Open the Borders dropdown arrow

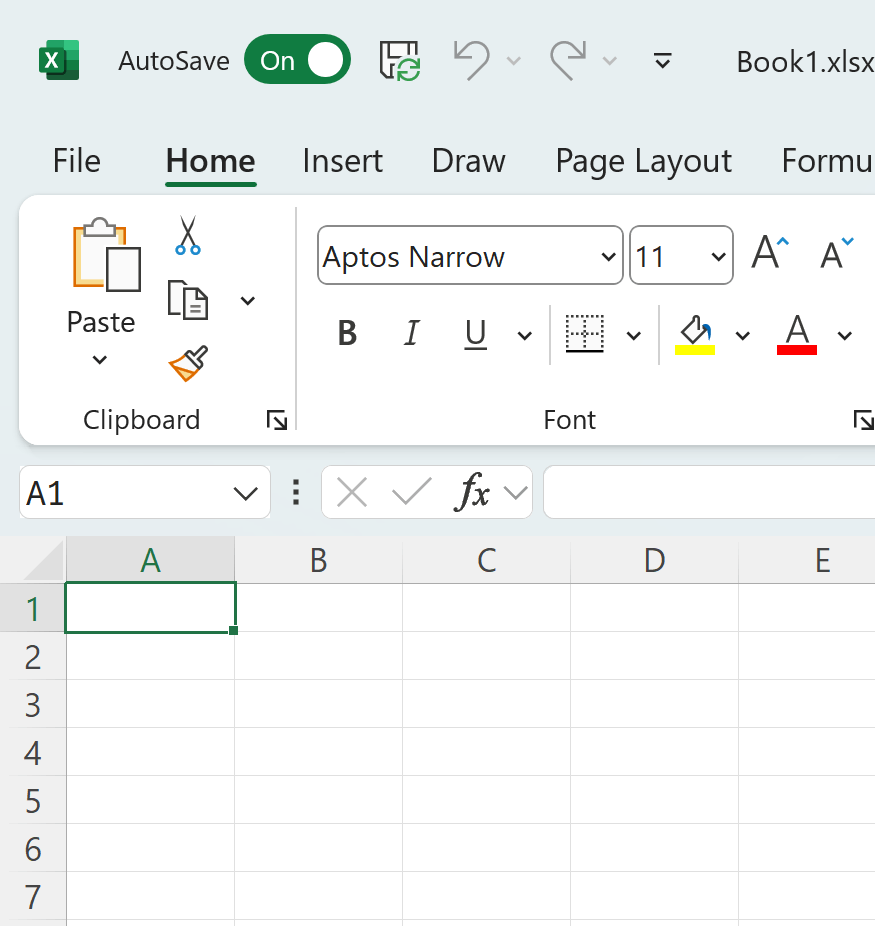tap(633, 336)
